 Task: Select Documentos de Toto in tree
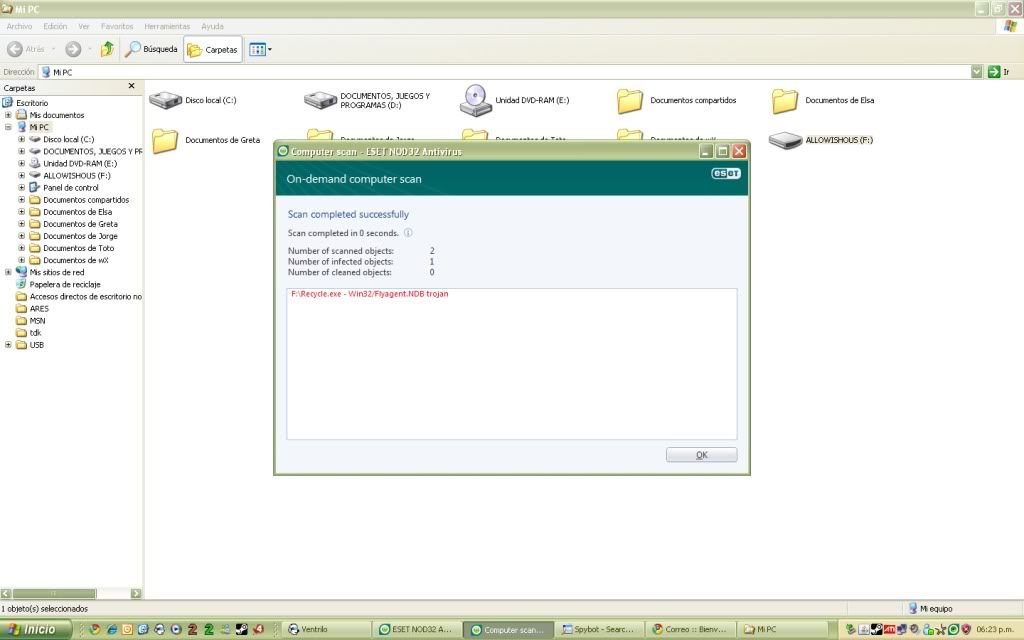click(x=78, y=248)
